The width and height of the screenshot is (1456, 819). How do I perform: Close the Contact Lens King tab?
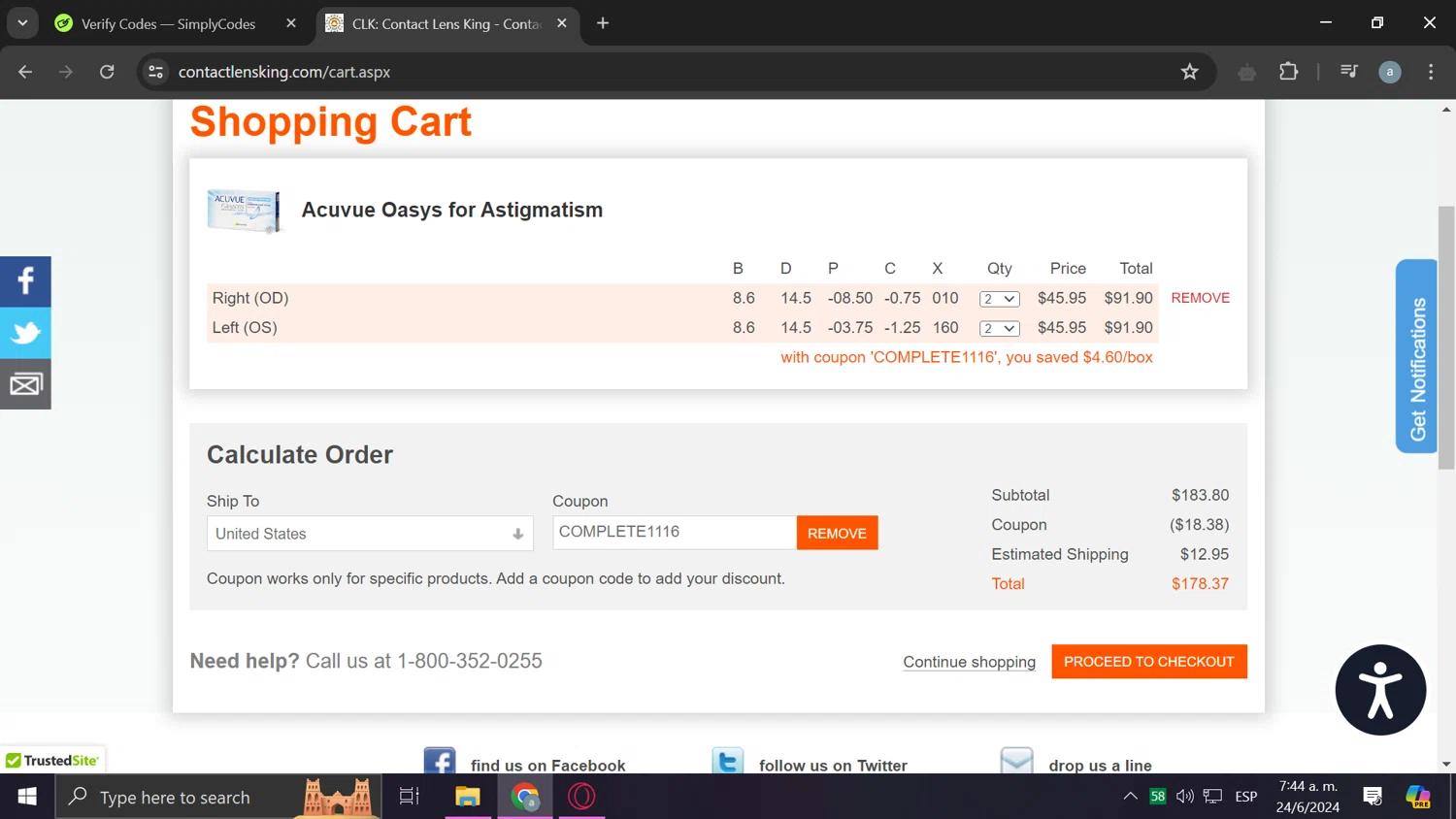click(562, 23)
